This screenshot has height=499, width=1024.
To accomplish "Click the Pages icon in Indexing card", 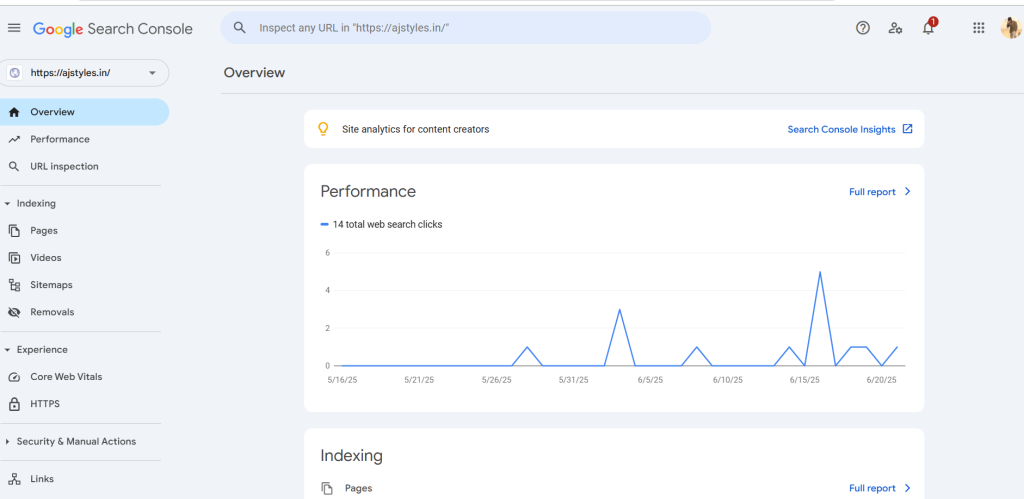I will [327, 488].
